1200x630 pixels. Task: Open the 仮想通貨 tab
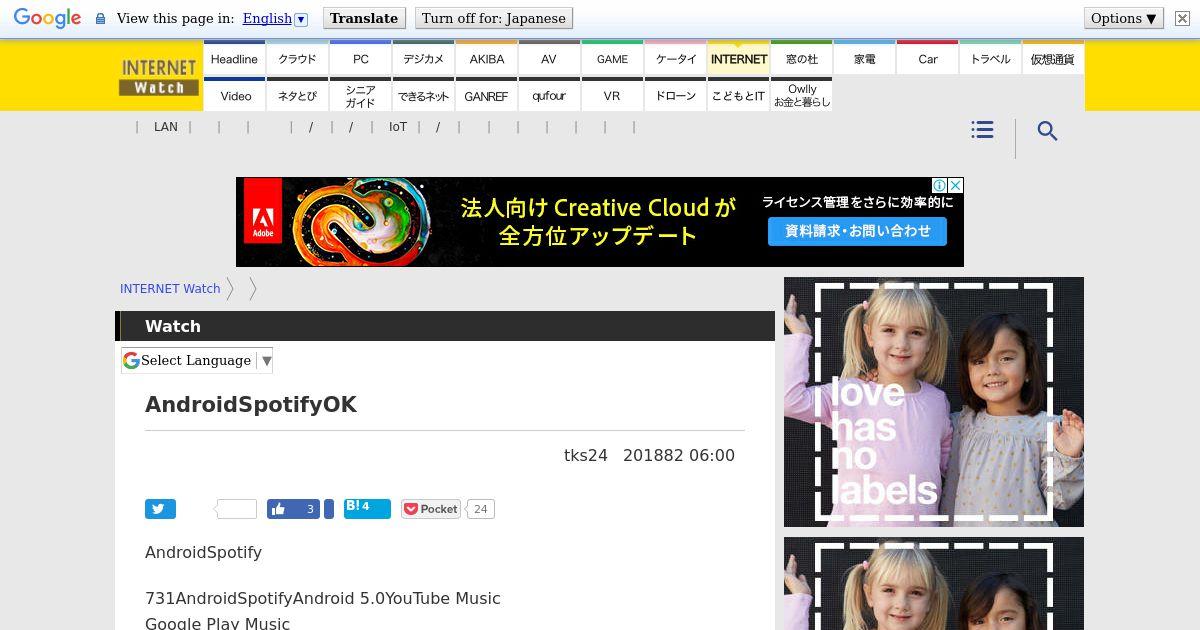coord(1053,58)
